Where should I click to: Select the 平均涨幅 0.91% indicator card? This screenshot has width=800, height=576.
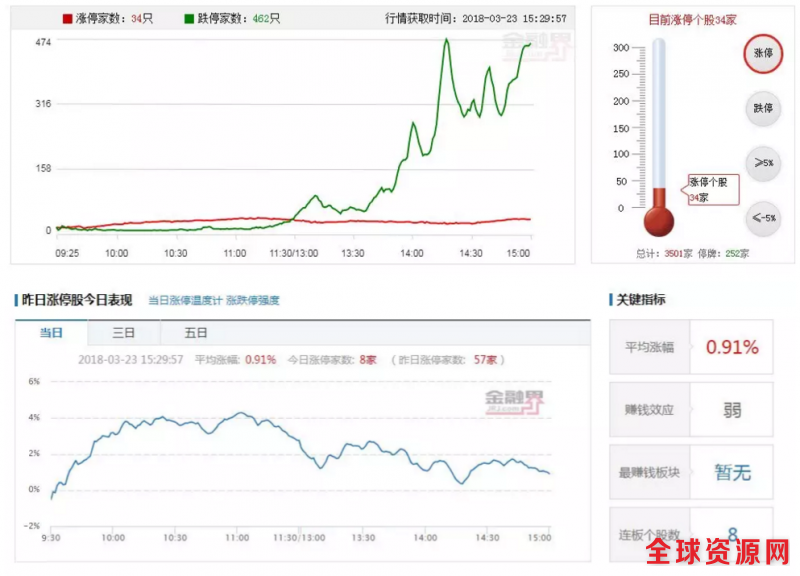point(691,347)
